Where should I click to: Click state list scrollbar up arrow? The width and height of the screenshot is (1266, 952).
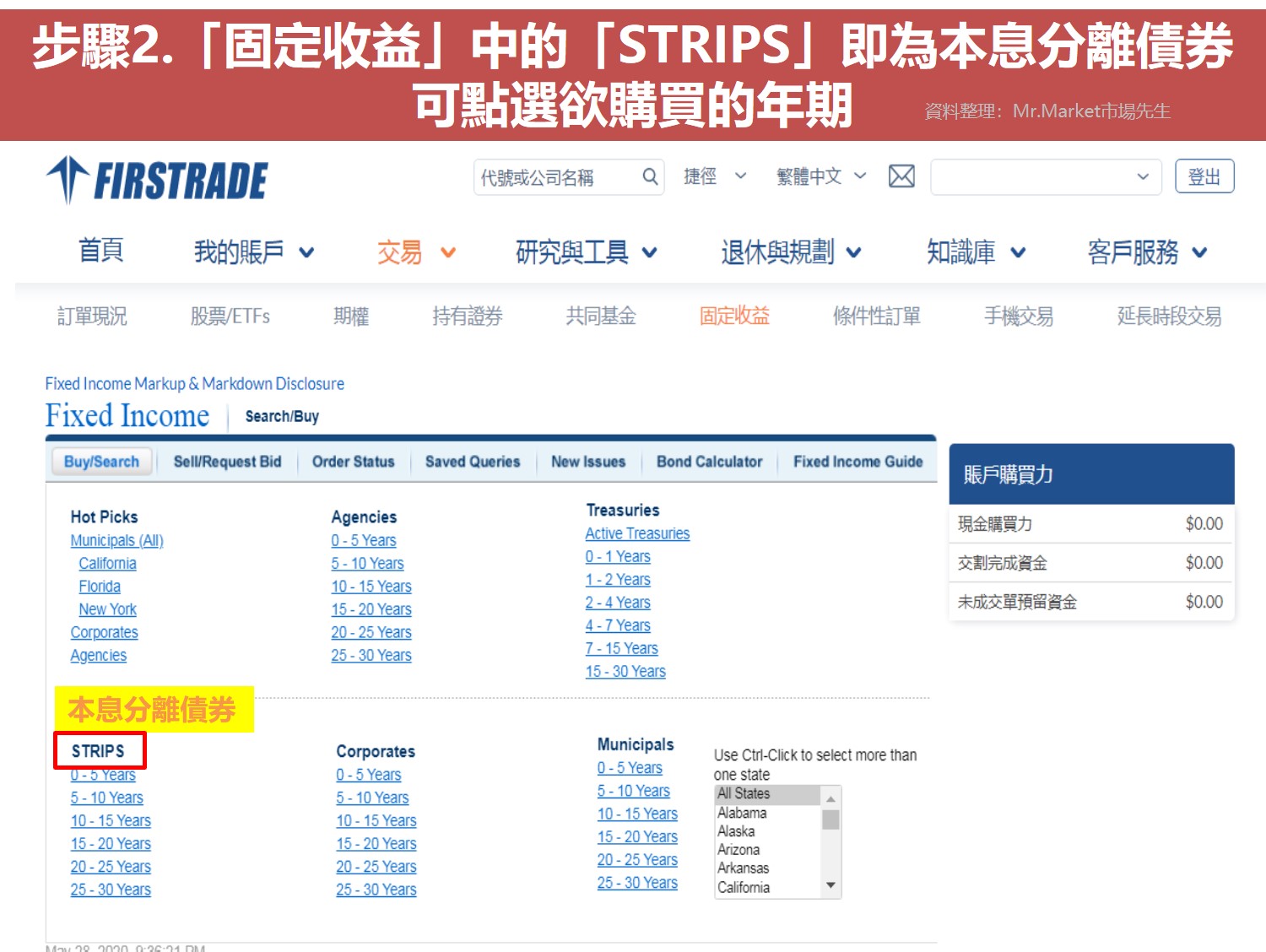point(831,798)
